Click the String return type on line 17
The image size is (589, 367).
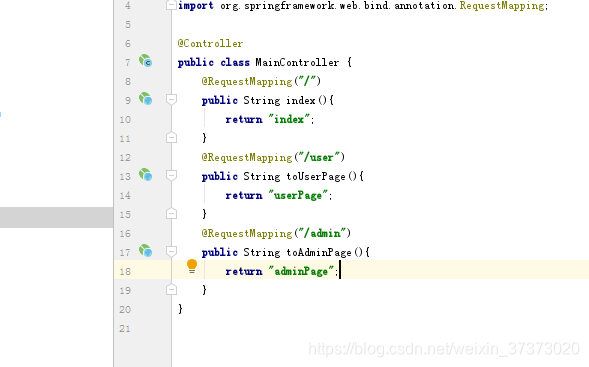pyautogui.click(x=261, y=252)
